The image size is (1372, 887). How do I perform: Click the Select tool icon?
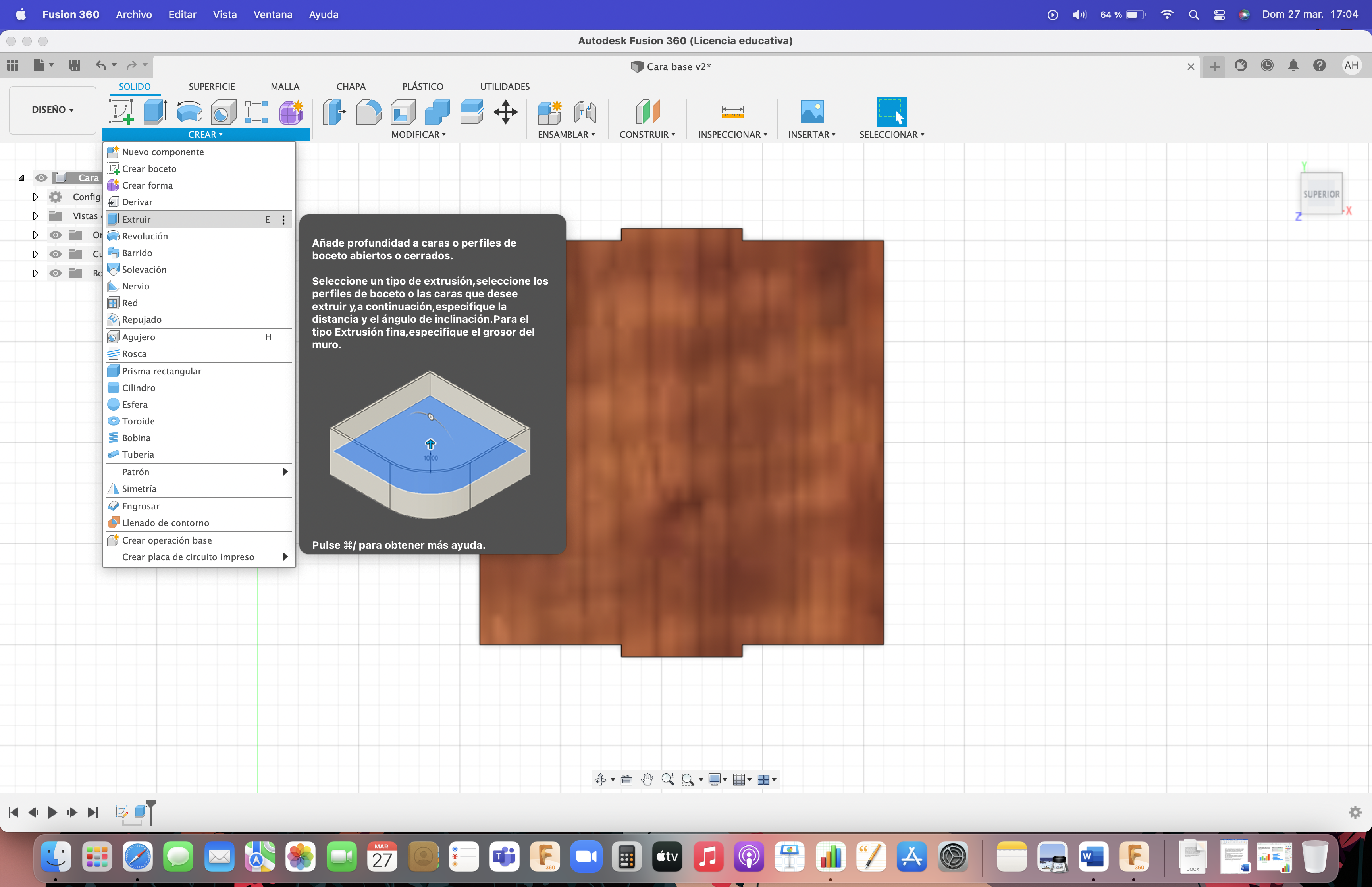pyautogui.click(x=891, y=112)
